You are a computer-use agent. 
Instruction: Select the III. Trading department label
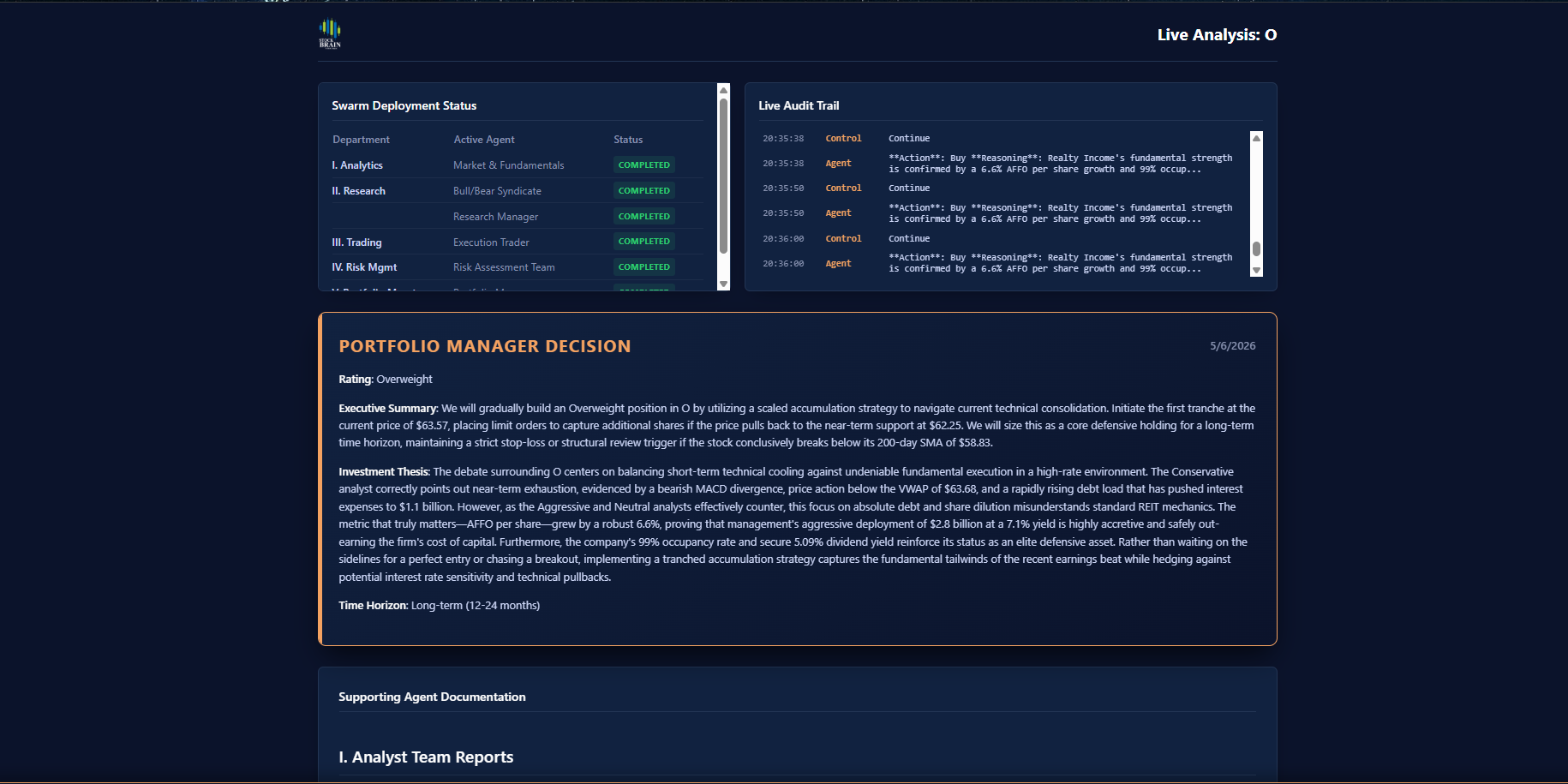[356, 242]
